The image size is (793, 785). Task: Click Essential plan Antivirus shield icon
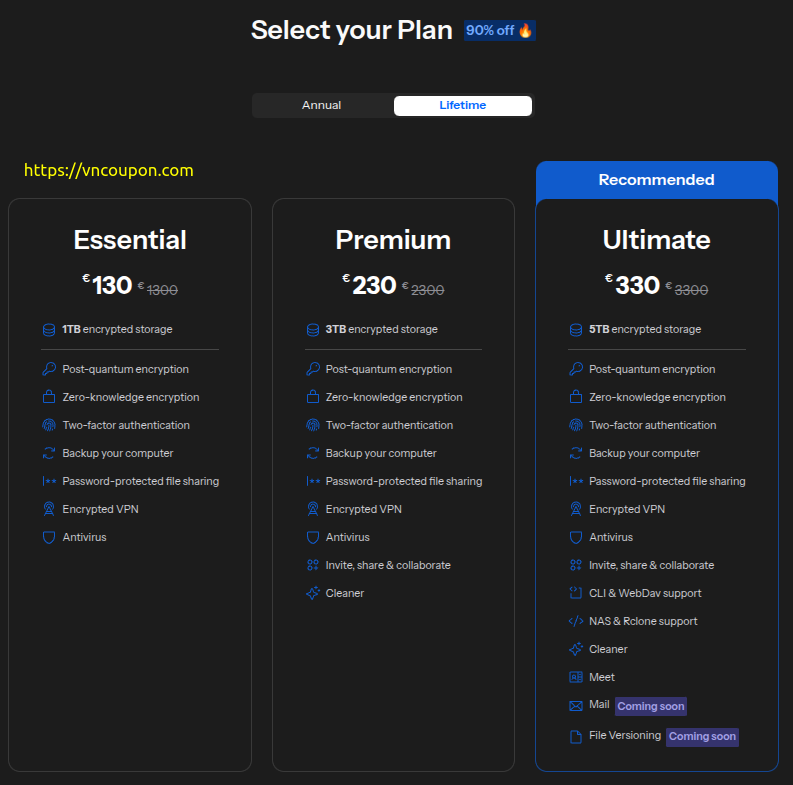(49, 537)
